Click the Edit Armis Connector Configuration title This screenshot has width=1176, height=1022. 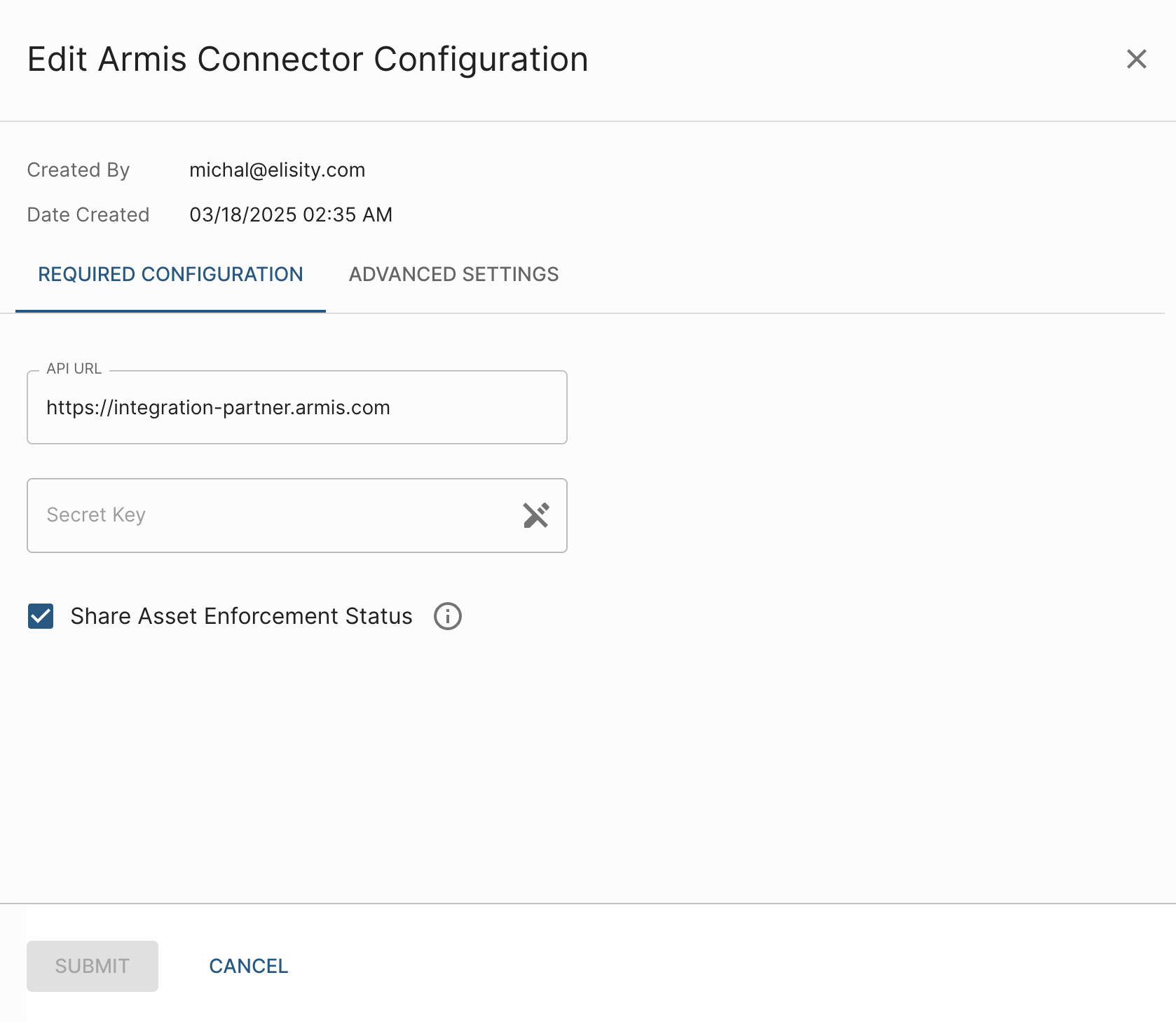(x=307, y=59)
